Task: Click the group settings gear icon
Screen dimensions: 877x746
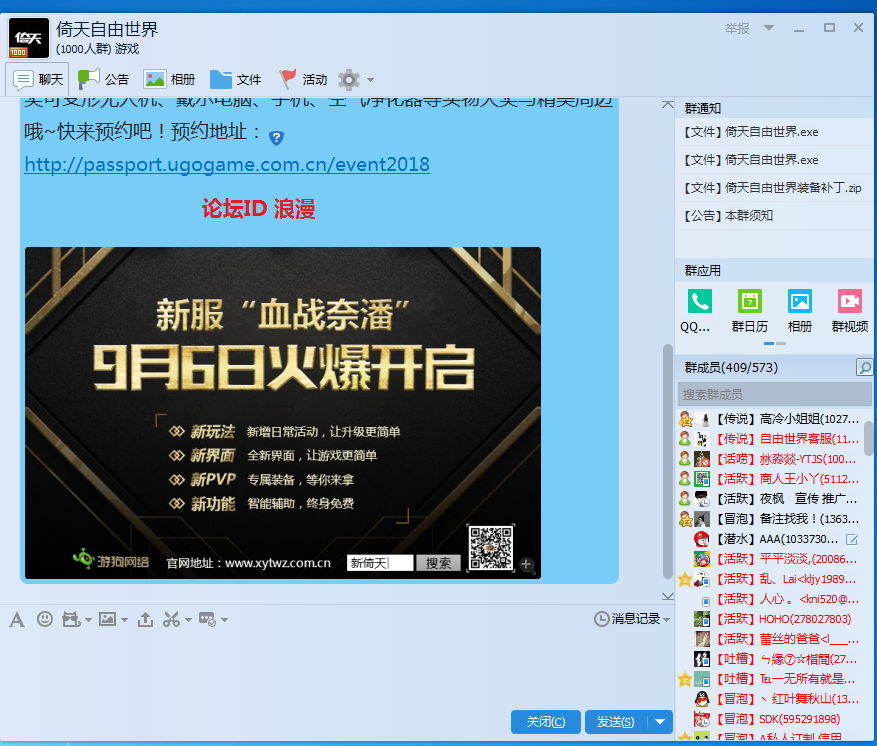Action: pos(349,80)
